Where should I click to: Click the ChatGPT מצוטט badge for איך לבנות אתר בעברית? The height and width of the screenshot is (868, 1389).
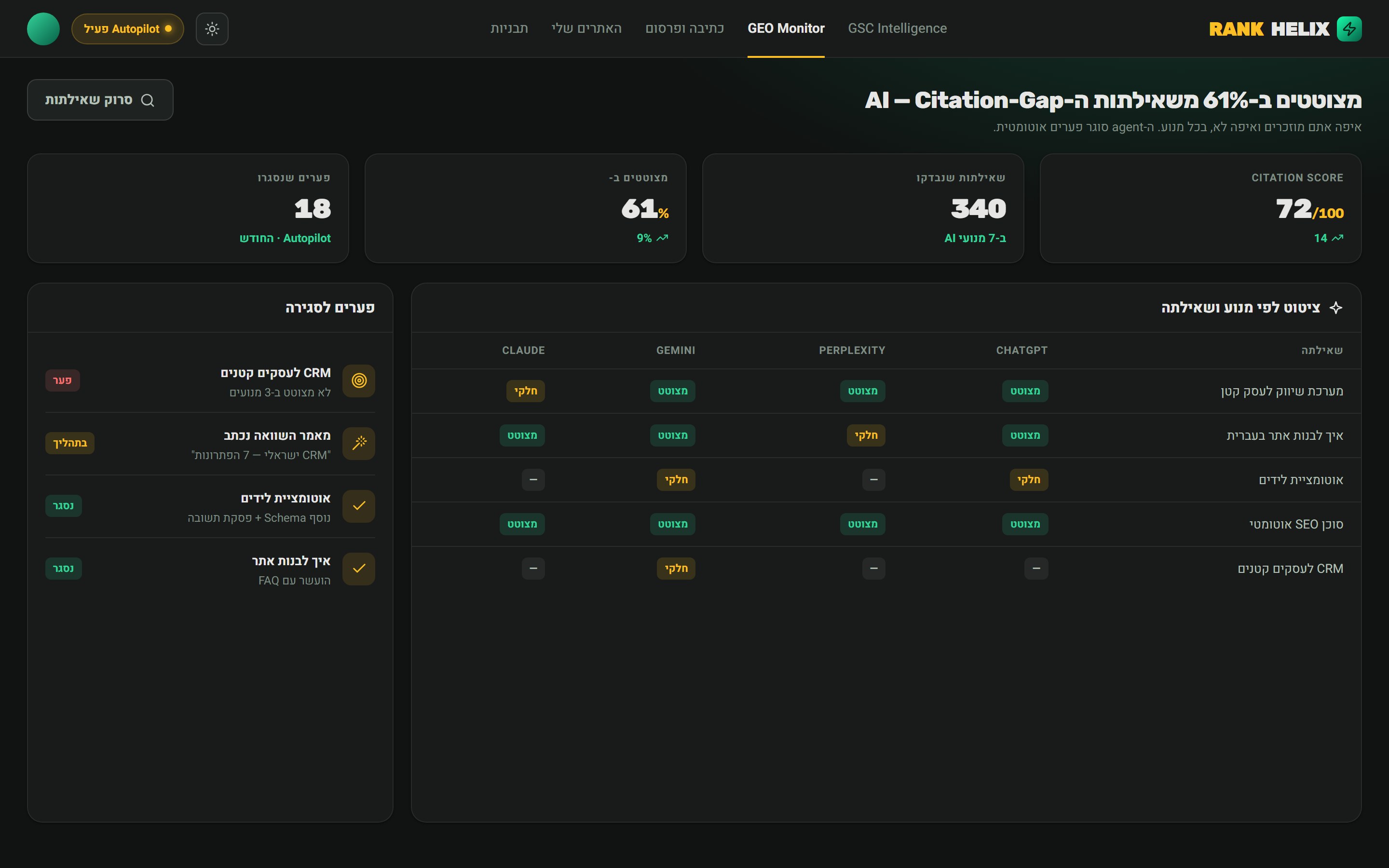tap(1025, 435)
